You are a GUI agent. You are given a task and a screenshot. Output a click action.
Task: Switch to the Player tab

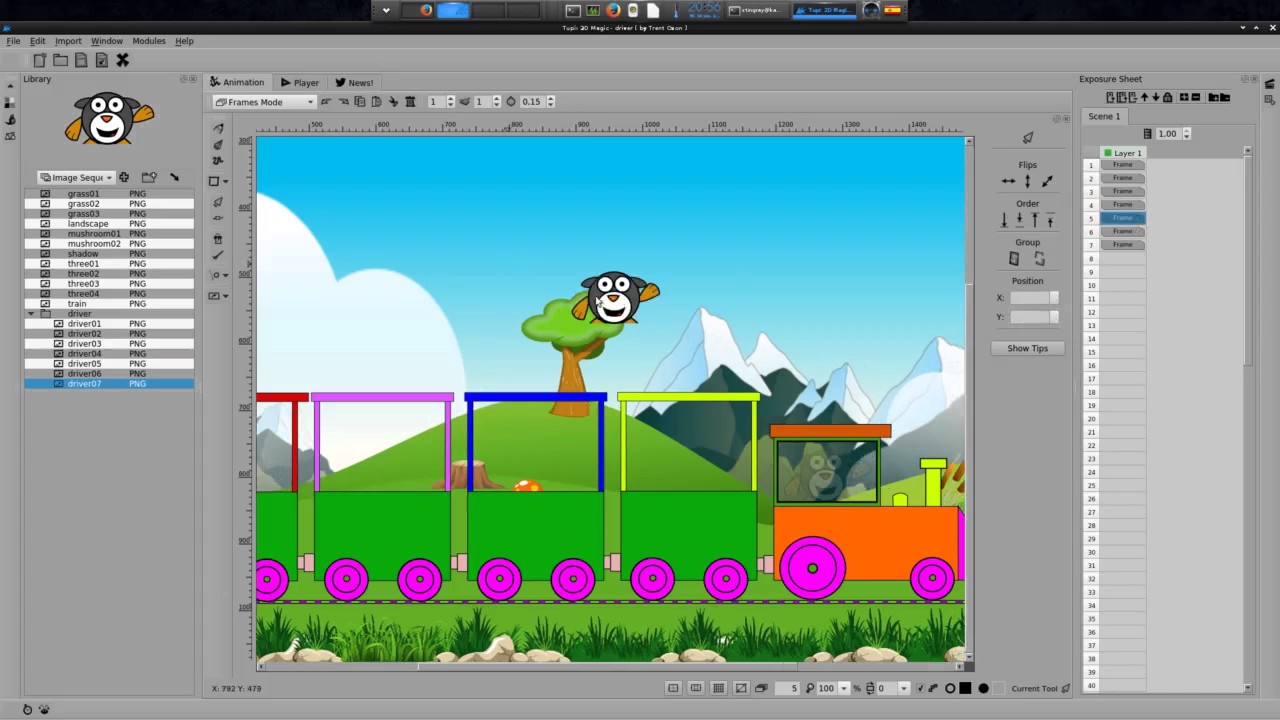tap(300, 82)
